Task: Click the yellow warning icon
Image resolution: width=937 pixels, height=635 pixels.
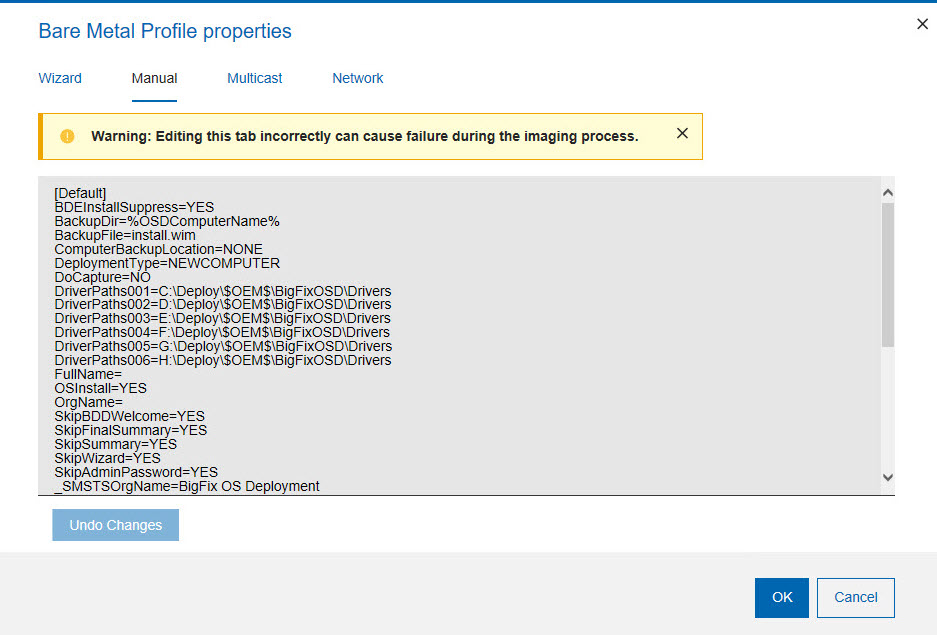Action: 67,136
